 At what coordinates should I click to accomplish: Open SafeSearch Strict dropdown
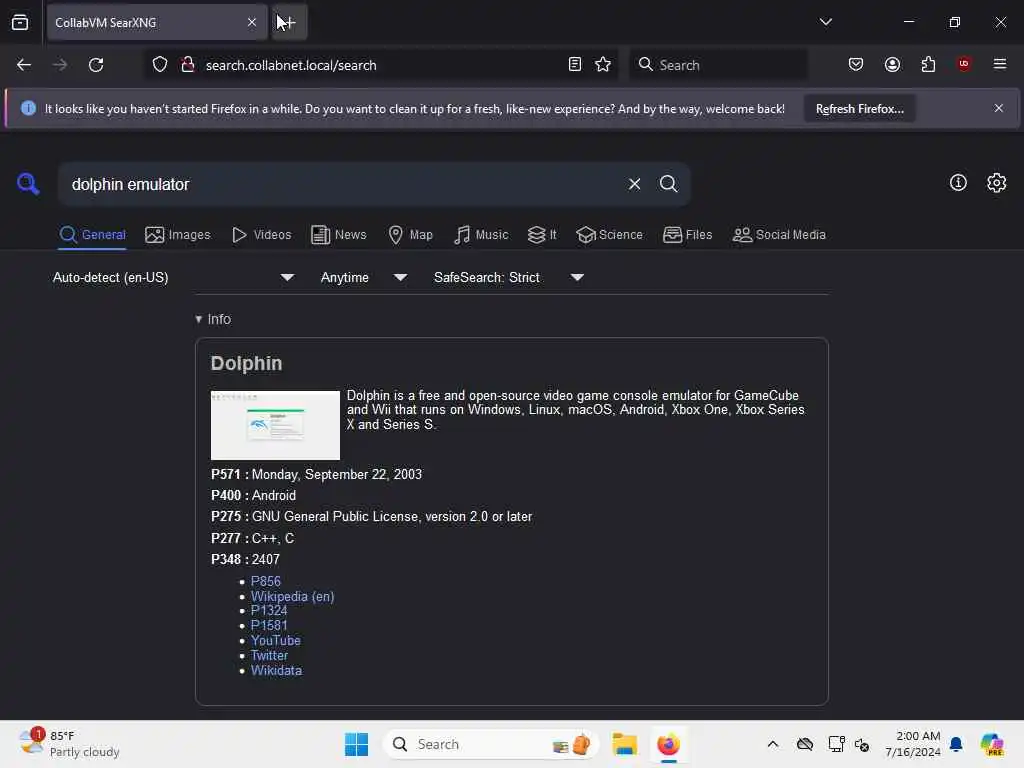pyautogui.click(x=509, y=278)
